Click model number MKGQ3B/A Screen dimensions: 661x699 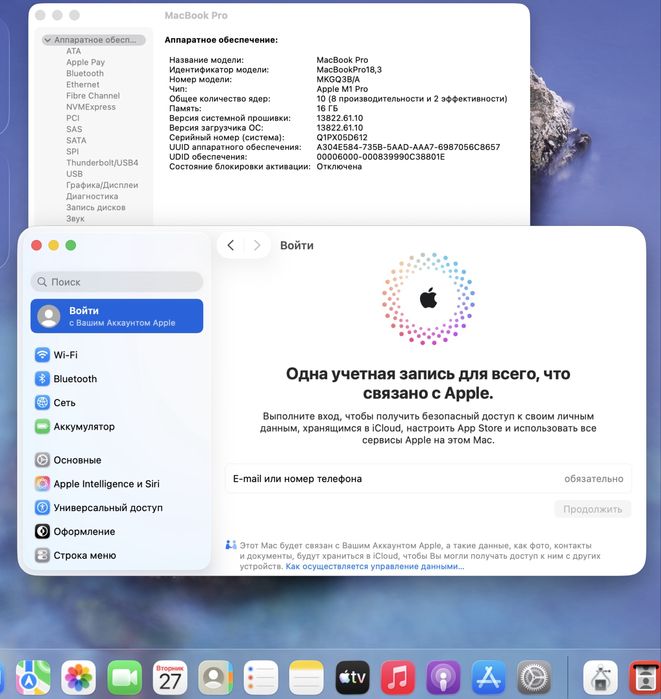point(338,79)
